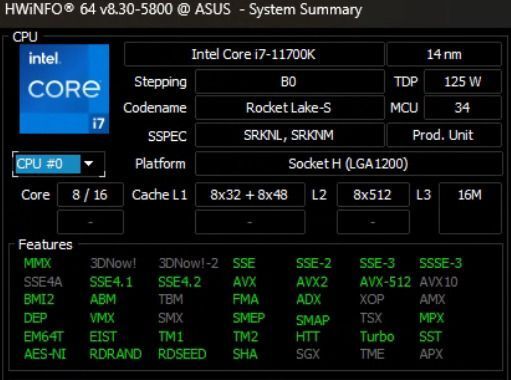
Task: Click the Intel Core i7 logo image
Action: (64, 89)
